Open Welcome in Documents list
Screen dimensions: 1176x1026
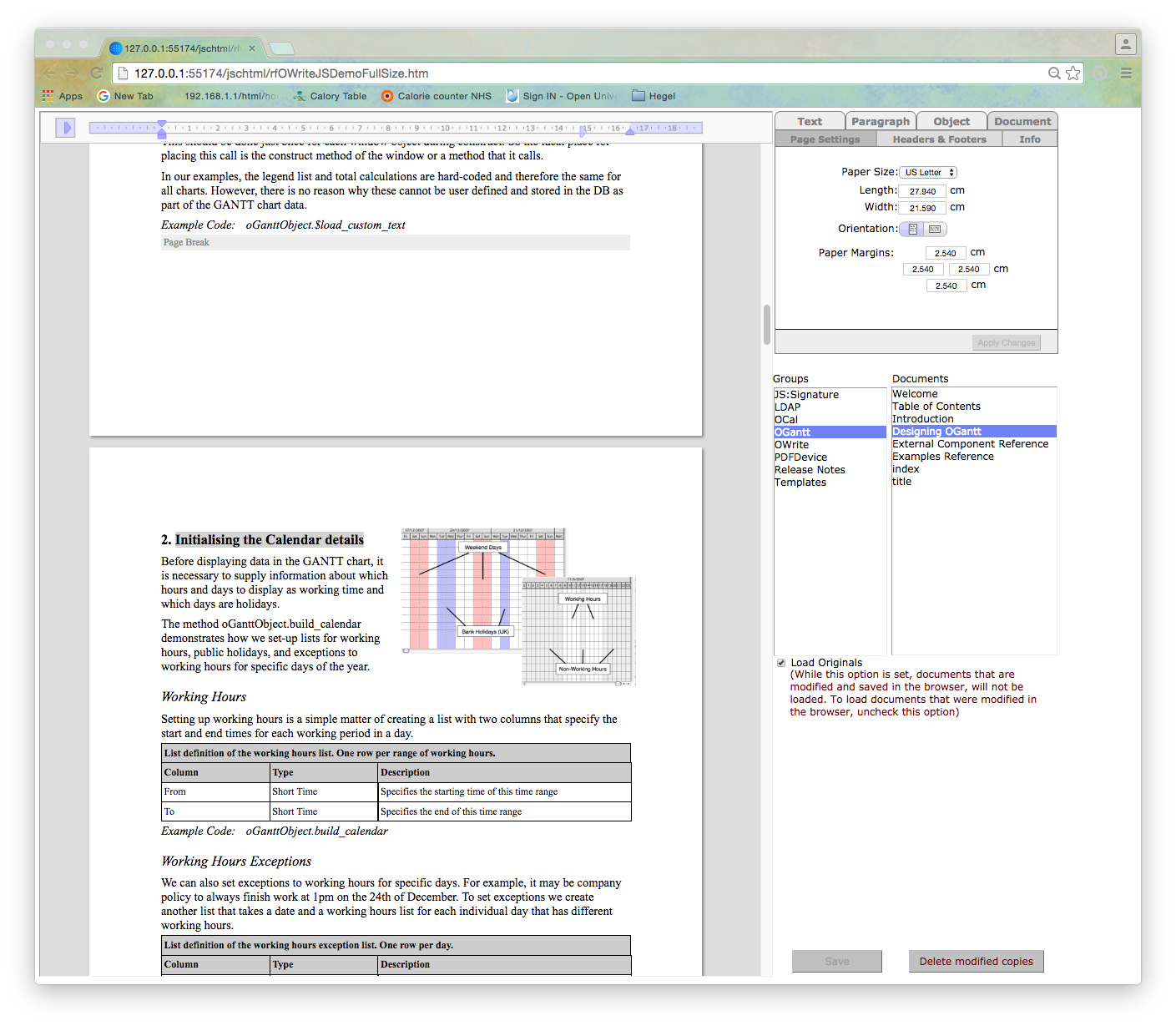click(974, 393)
